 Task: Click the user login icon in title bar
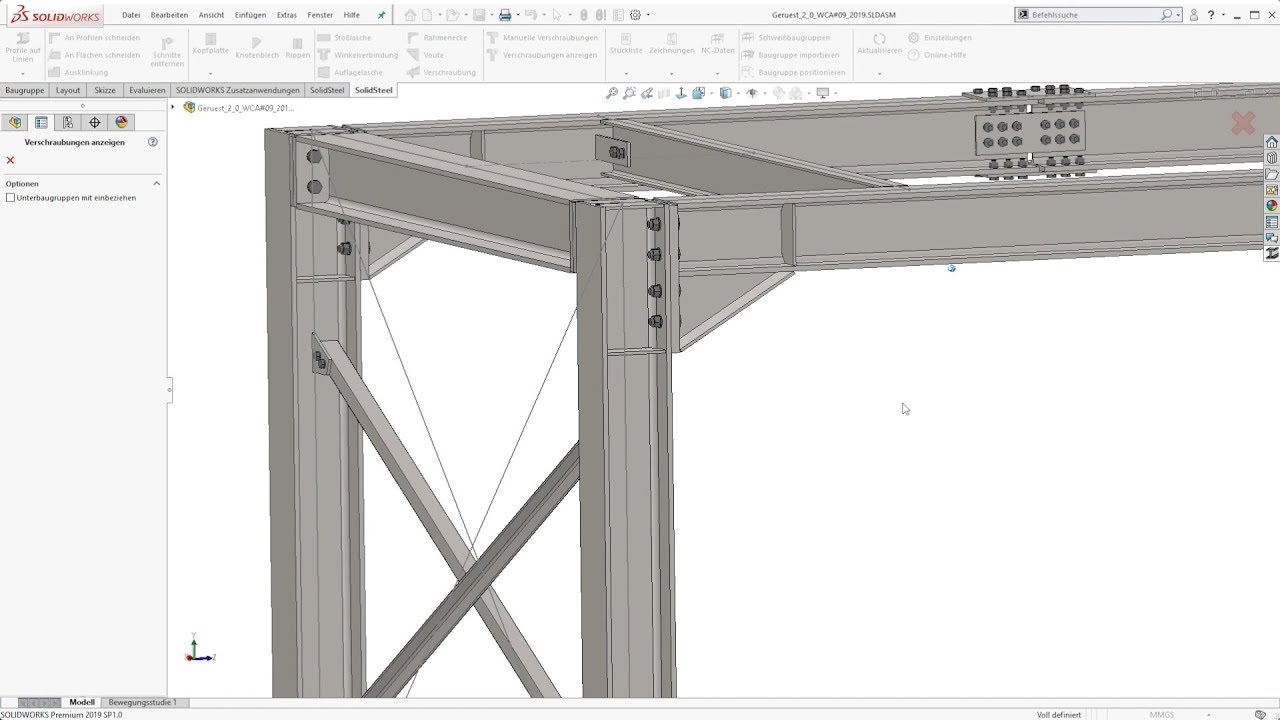pyautogui.click(x=1194, y=15)
